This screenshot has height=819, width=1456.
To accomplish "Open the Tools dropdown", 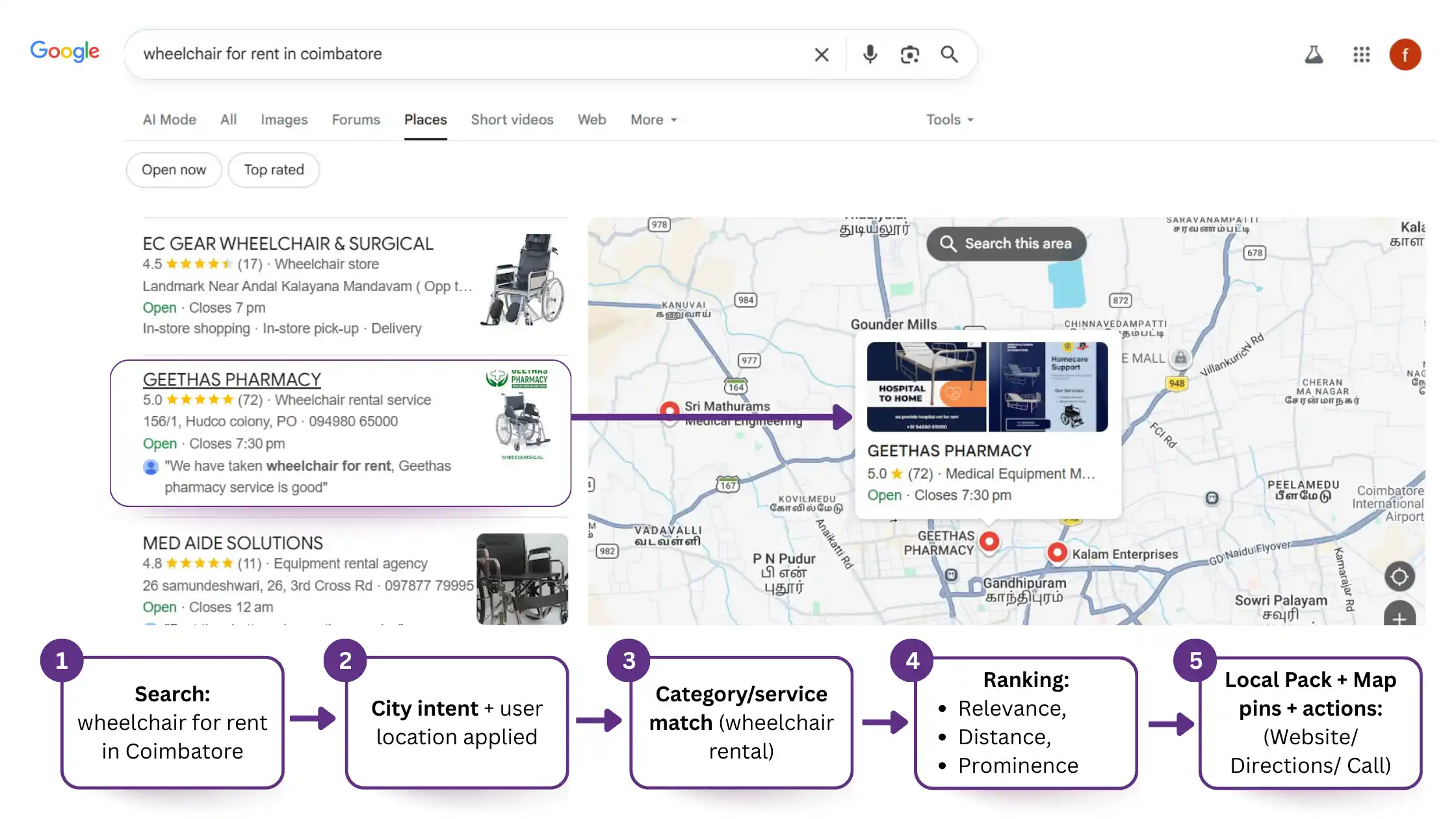I will click(x=949, y=120).
